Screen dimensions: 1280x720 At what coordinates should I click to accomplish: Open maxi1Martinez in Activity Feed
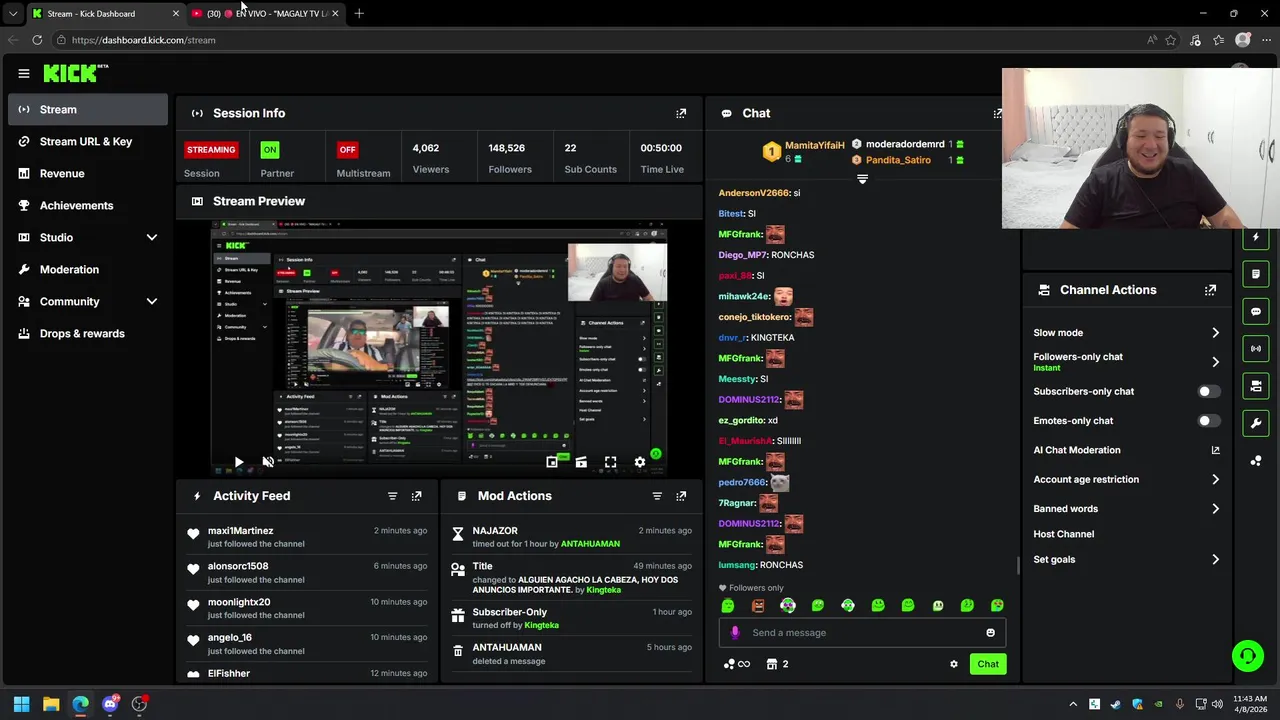pyautogui.click(x=240, y=531)
